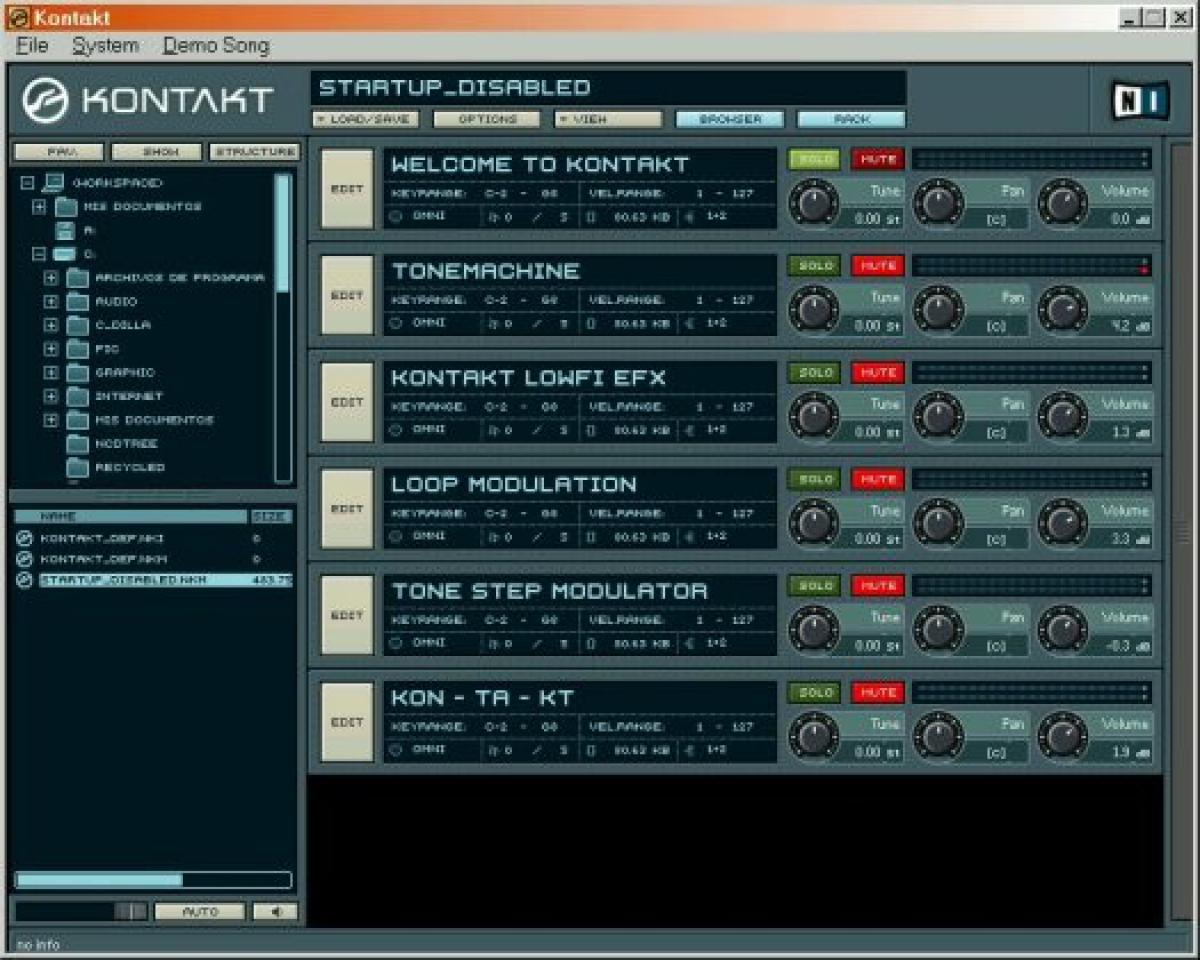
Task: Click the C: drive icon
Action: pyautogui.click(x=64, y=254)
